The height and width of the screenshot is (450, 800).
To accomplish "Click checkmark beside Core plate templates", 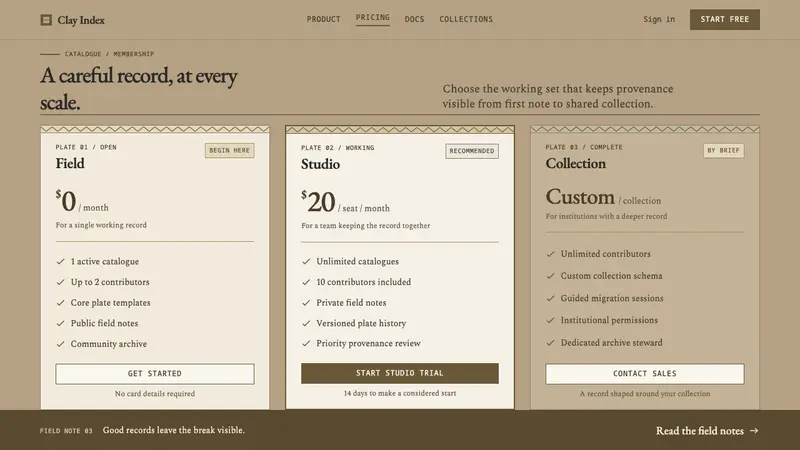I will (x=60, y=303).
